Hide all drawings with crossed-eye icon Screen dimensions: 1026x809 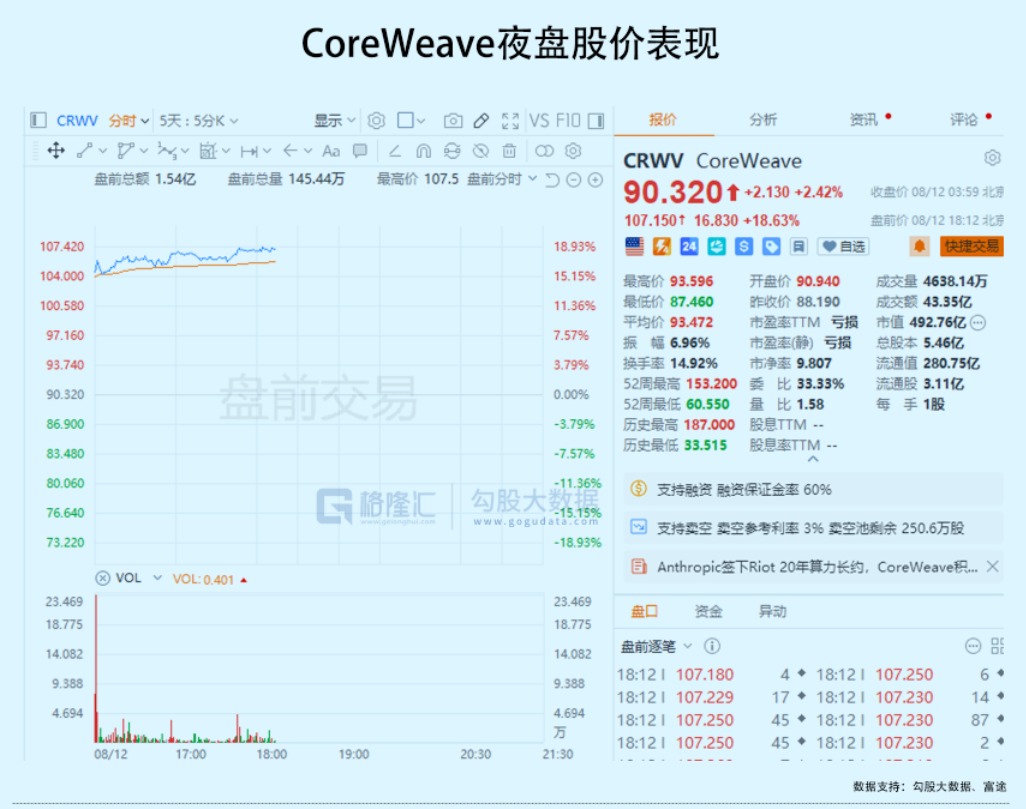coord(481,151)
